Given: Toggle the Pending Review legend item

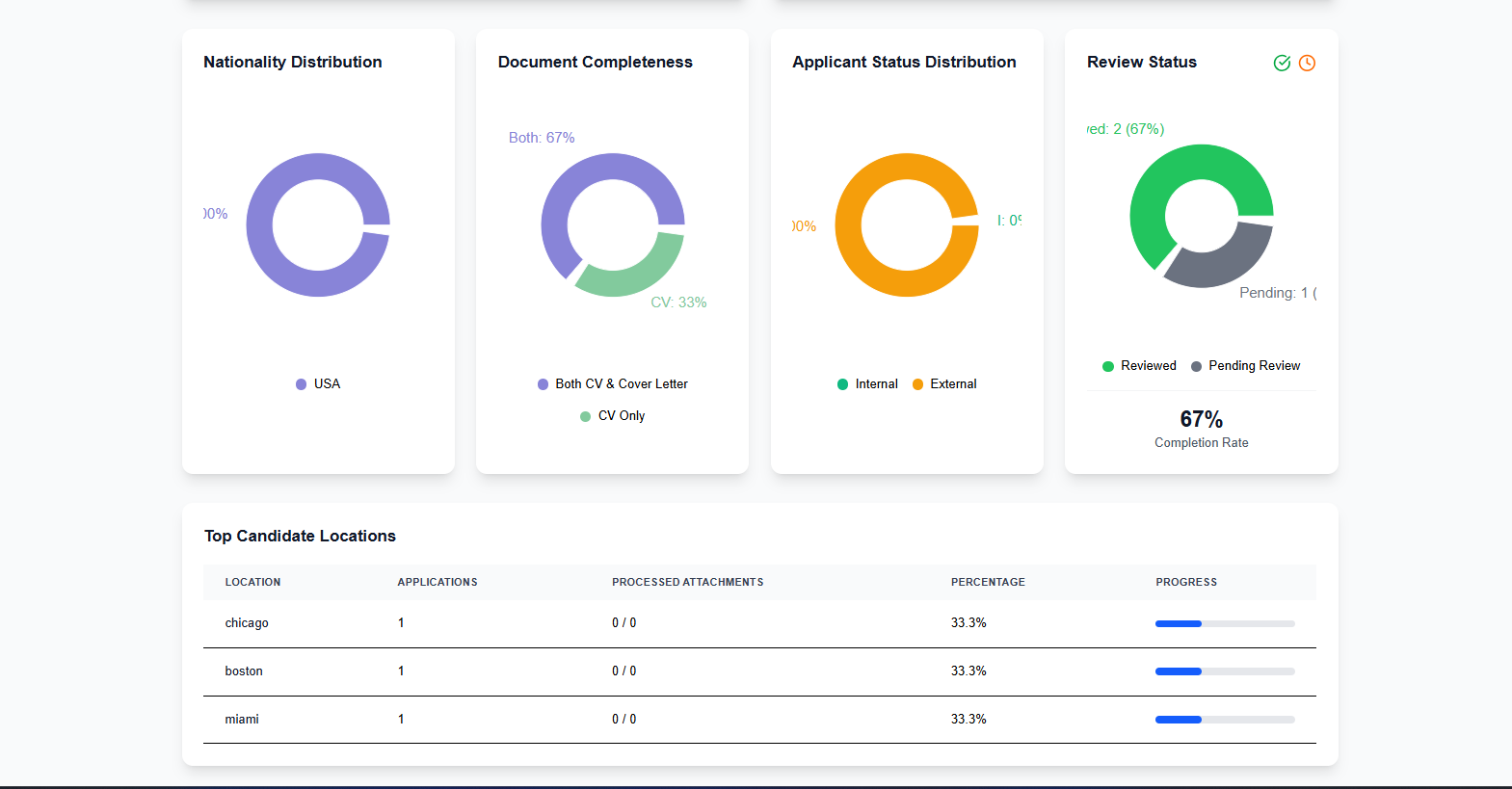Looking at the screenshot, I should pos(1245,366).
